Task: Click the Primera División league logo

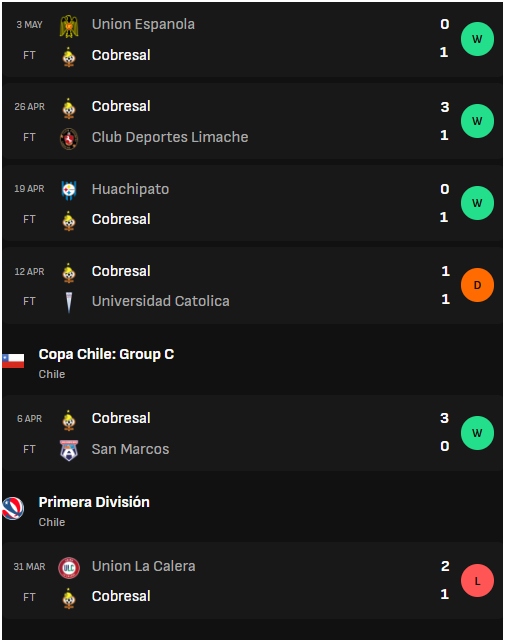Action: click(13, 508)
